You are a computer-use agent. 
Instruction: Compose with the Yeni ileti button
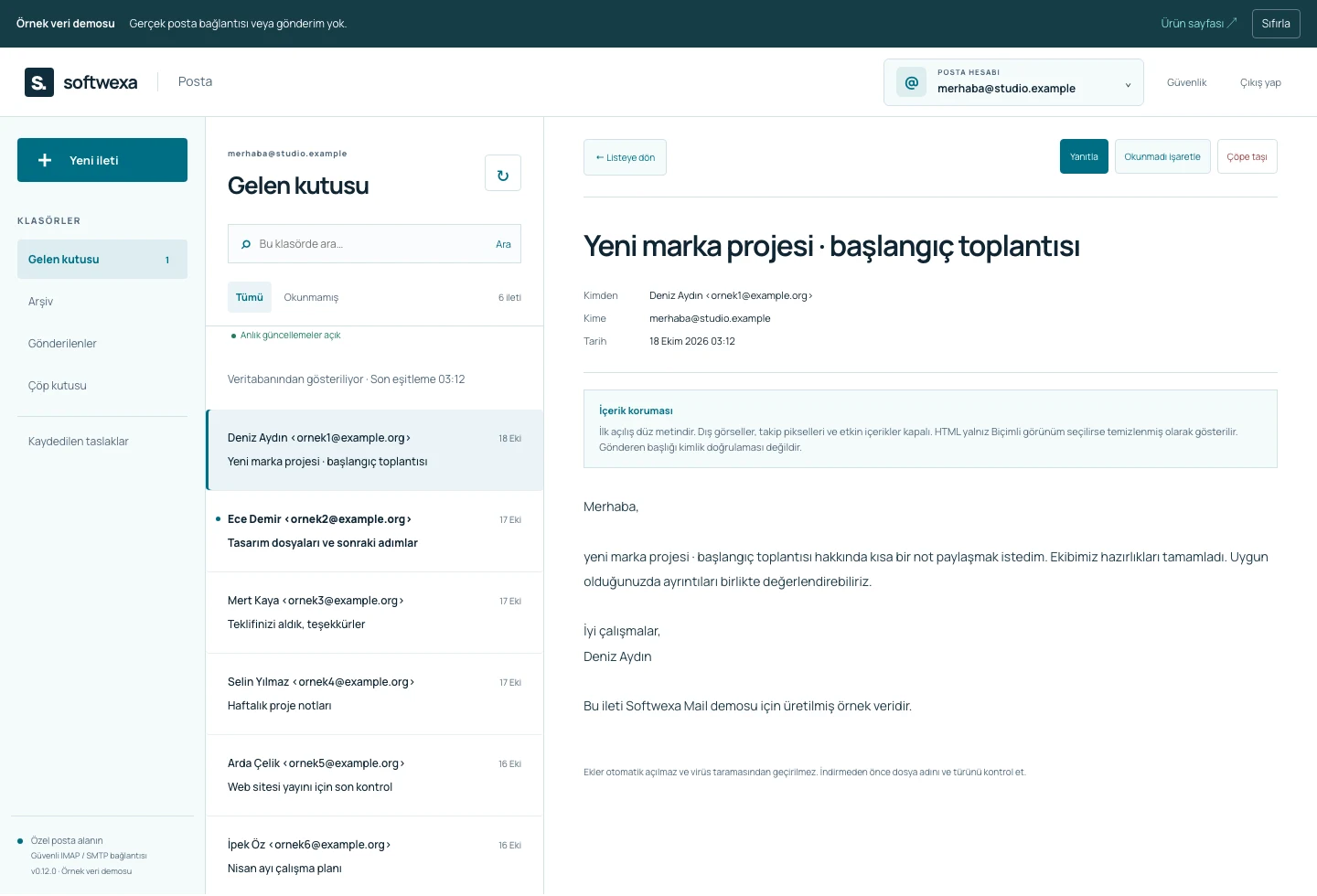(102, 160)
